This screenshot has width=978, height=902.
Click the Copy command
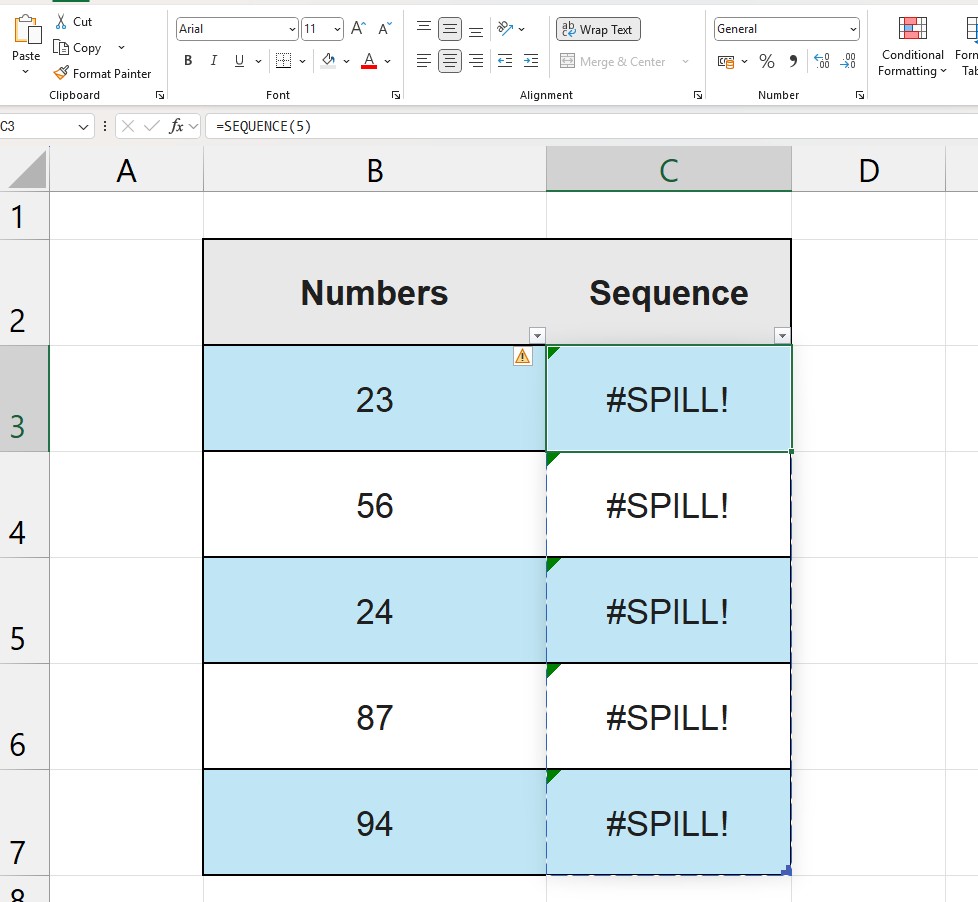[80, 47]
